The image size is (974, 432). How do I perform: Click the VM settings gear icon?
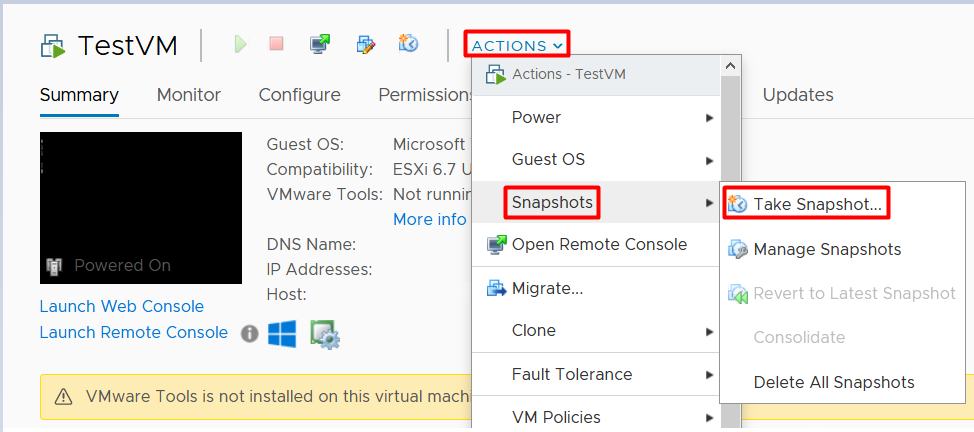click(x=325, y=334)
